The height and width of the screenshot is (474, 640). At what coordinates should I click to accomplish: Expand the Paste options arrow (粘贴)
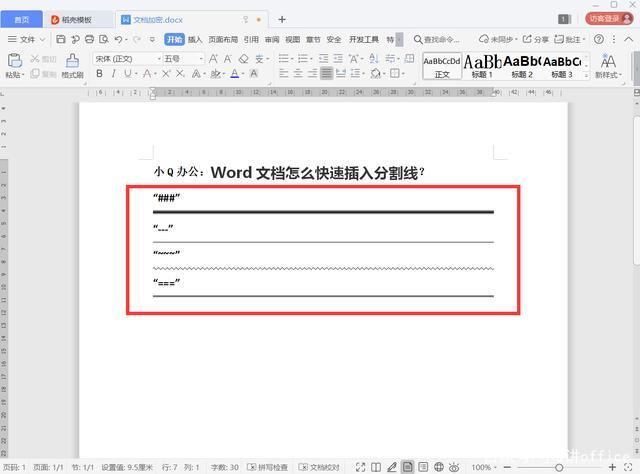click(x=23, y=75)
